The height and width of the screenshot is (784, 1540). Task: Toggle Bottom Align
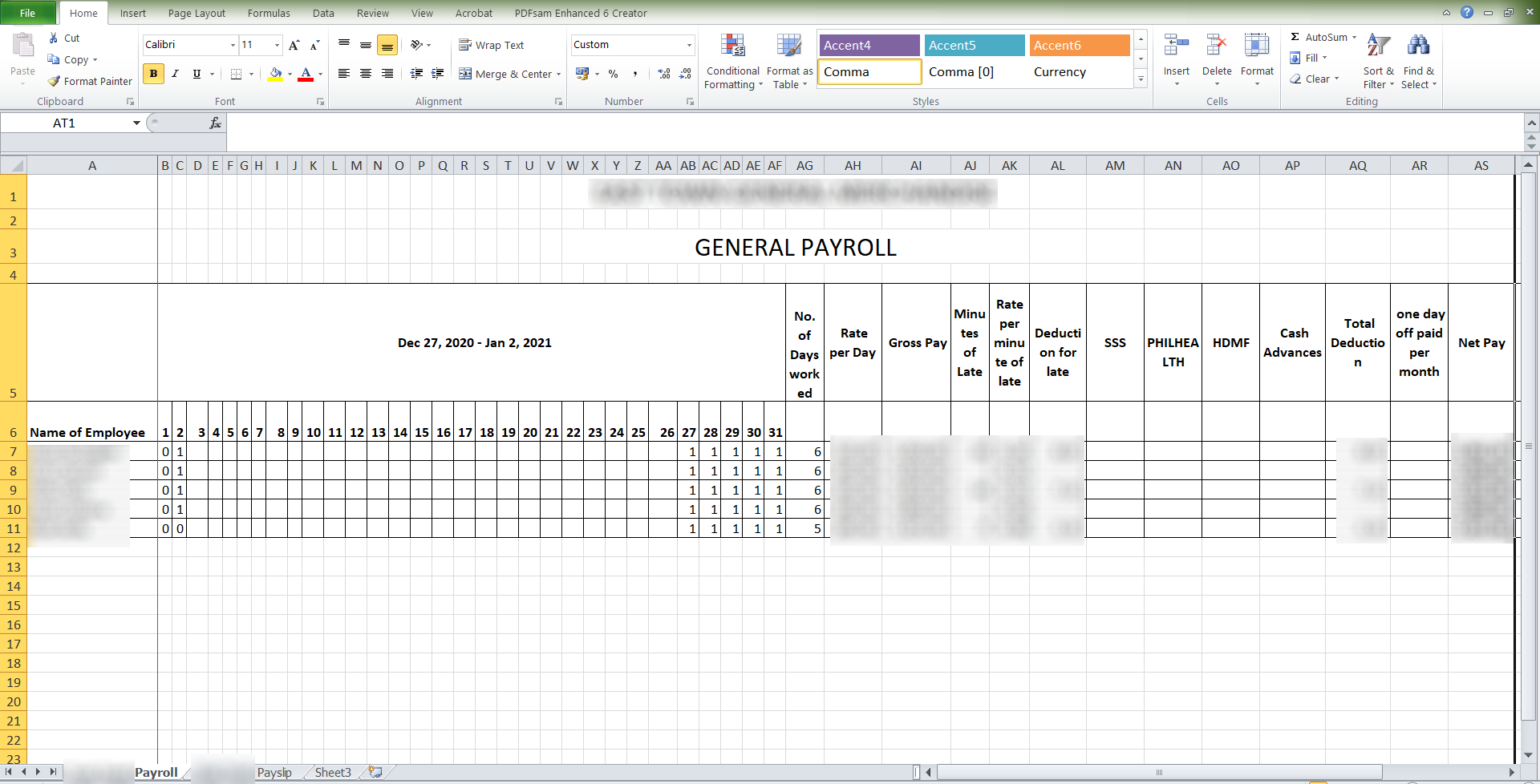(387, 45)
